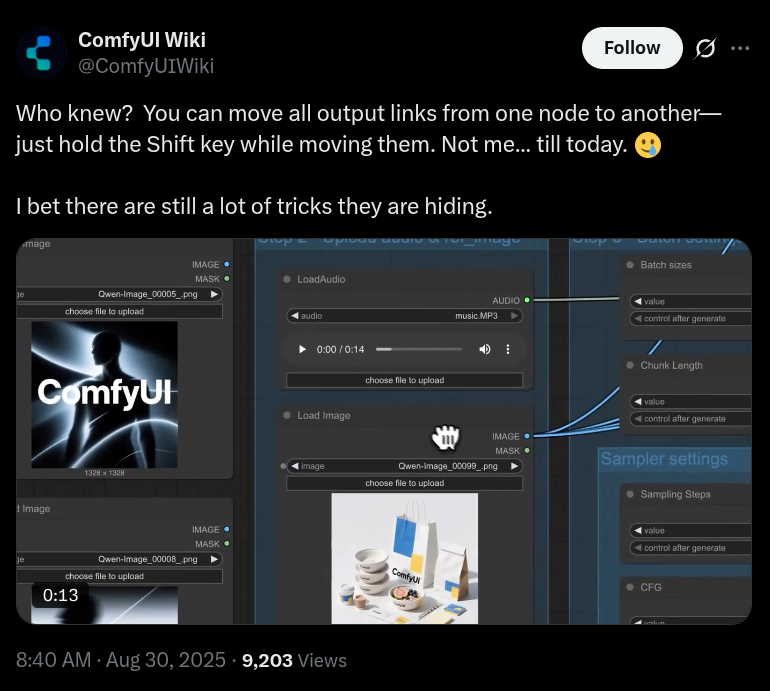Click IMAGE output port on Qwen-Image_00008 node

[226, 529]
